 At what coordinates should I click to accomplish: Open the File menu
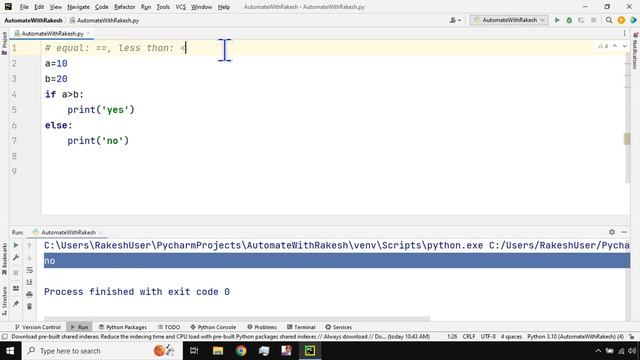pyautogui.click(x=24, y=7)
